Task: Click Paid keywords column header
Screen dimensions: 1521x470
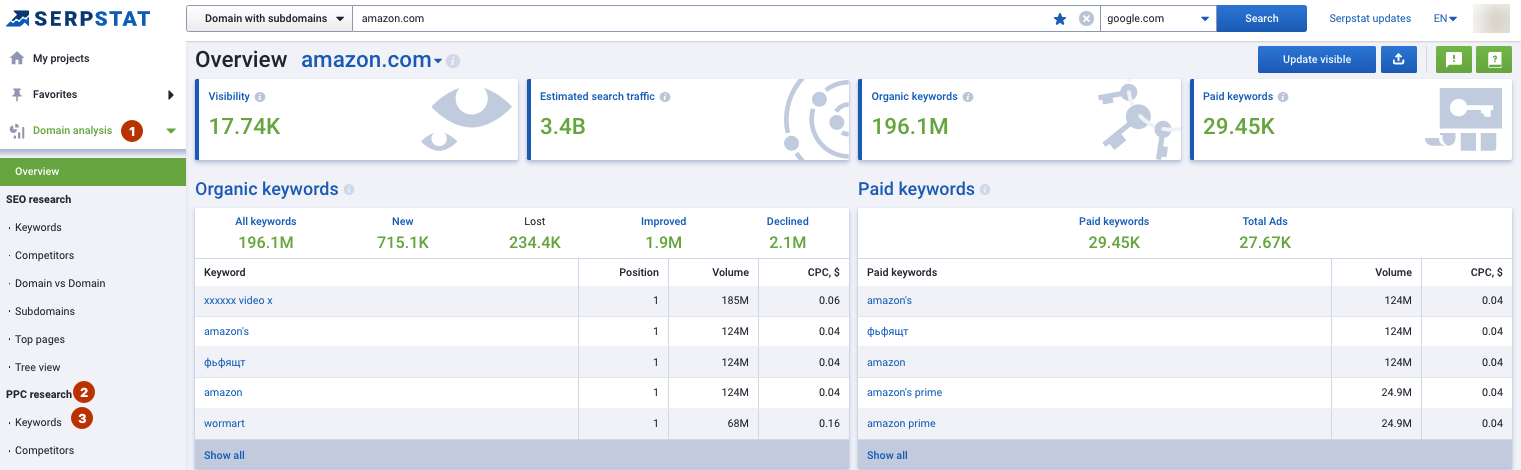Action: click(902, 272)
